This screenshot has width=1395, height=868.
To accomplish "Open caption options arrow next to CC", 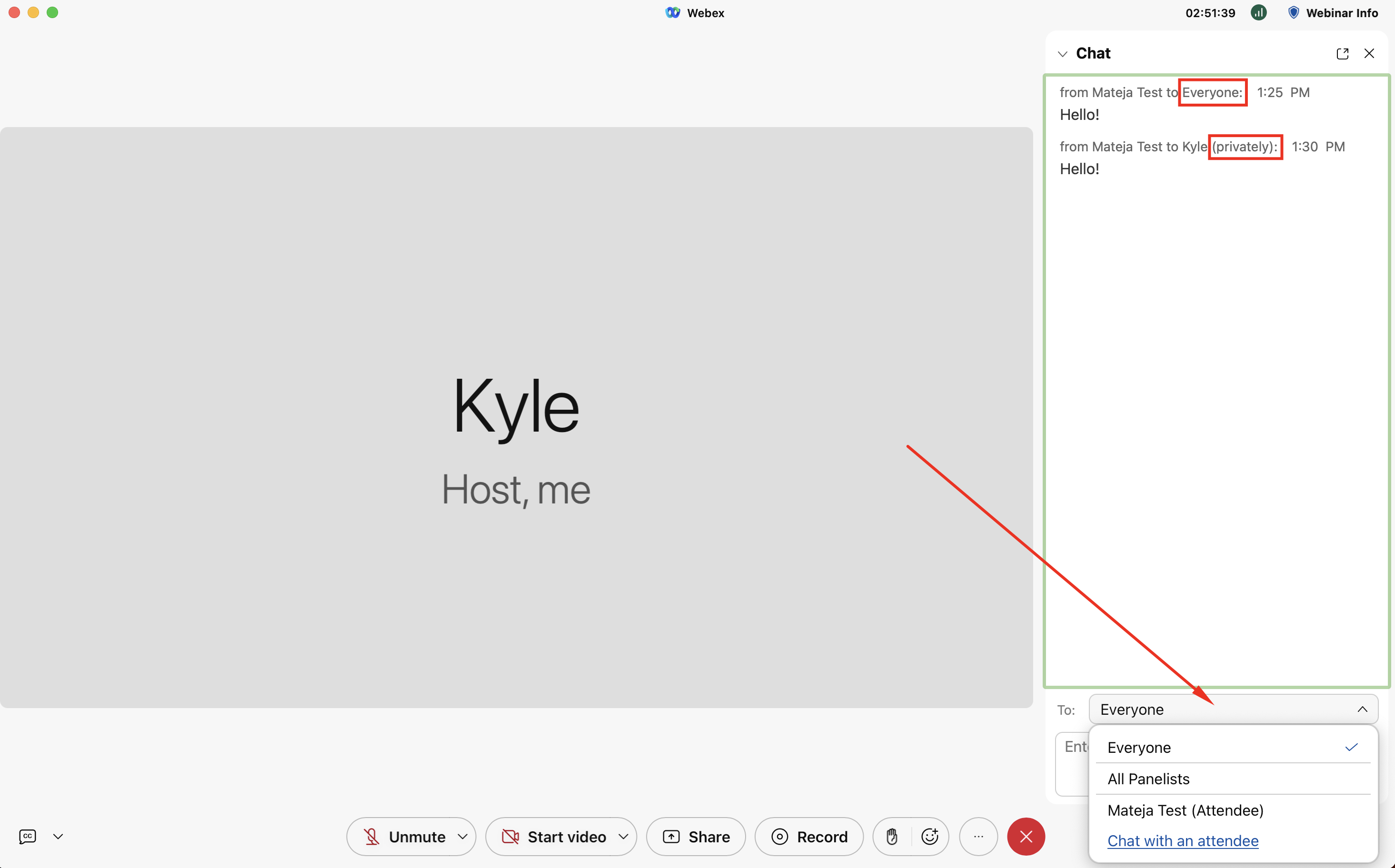I will click(x=58, y=837).
